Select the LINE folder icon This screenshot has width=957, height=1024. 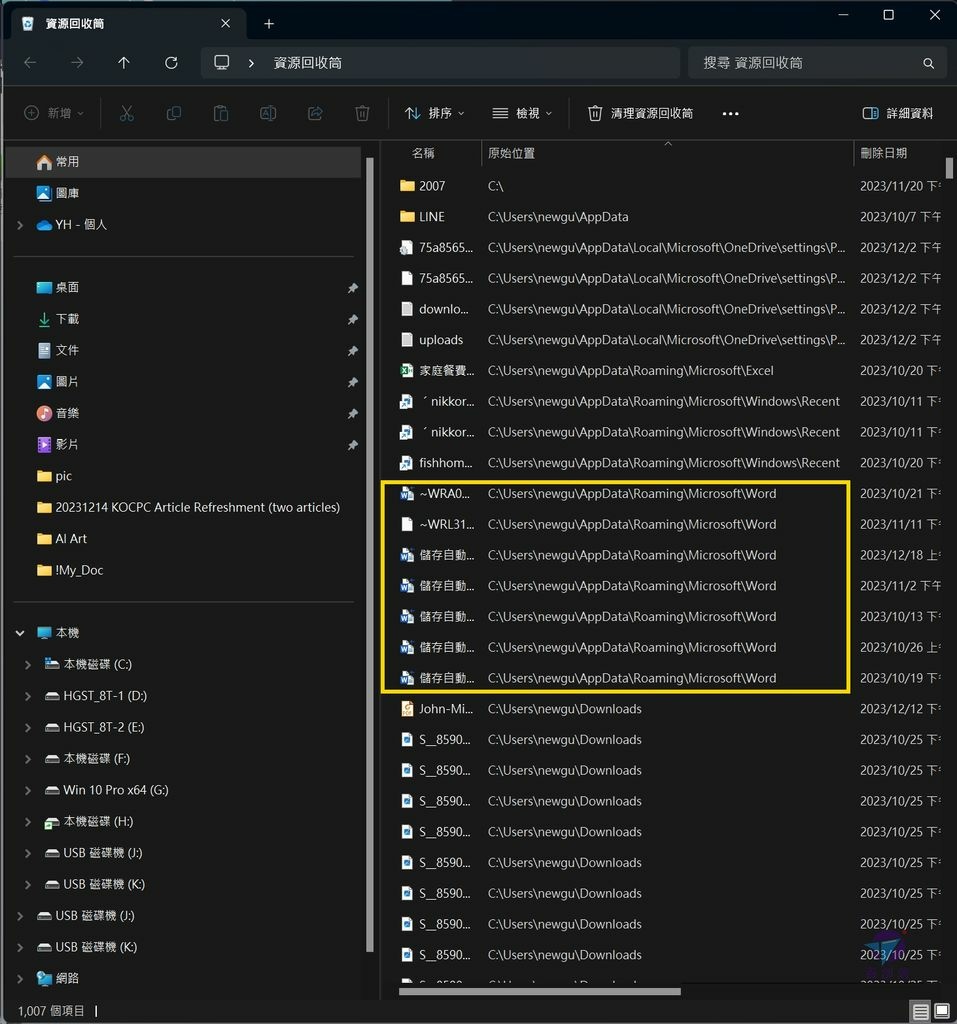pyautogui.click(x=407, y=217)
